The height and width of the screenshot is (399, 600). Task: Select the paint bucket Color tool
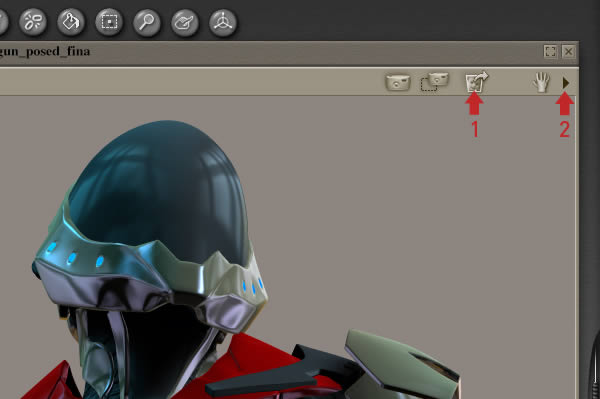click(71, 22)
